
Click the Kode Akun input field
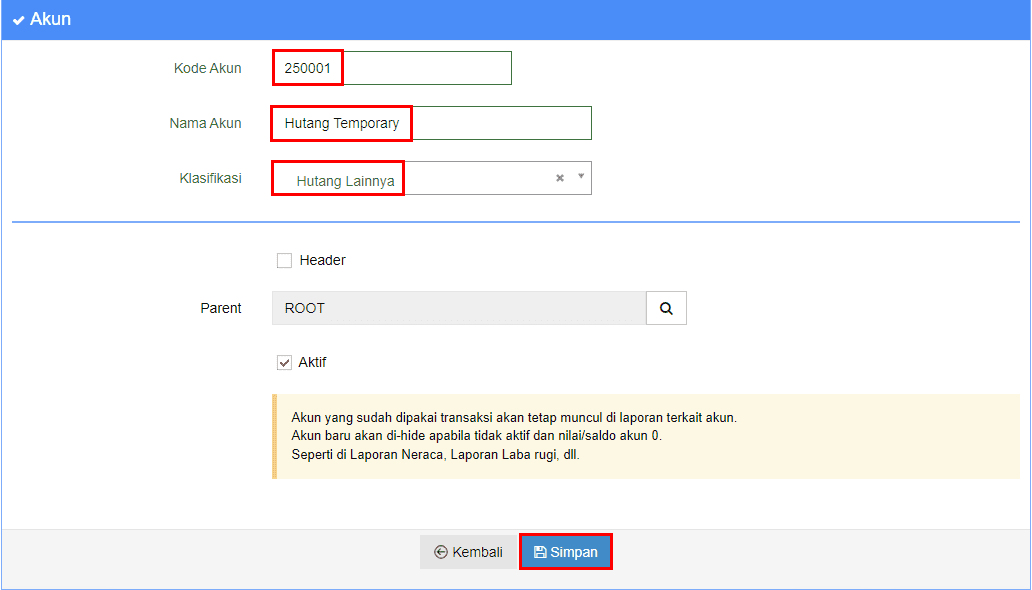[392, 67]
